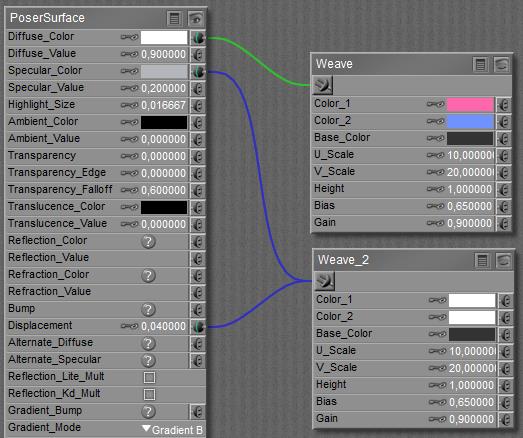Image resolution: width=523 pixels, height=438 pixels.
Task: Click the Alternate_Diffuse question mark button
Action: click(x=148, y=343)
